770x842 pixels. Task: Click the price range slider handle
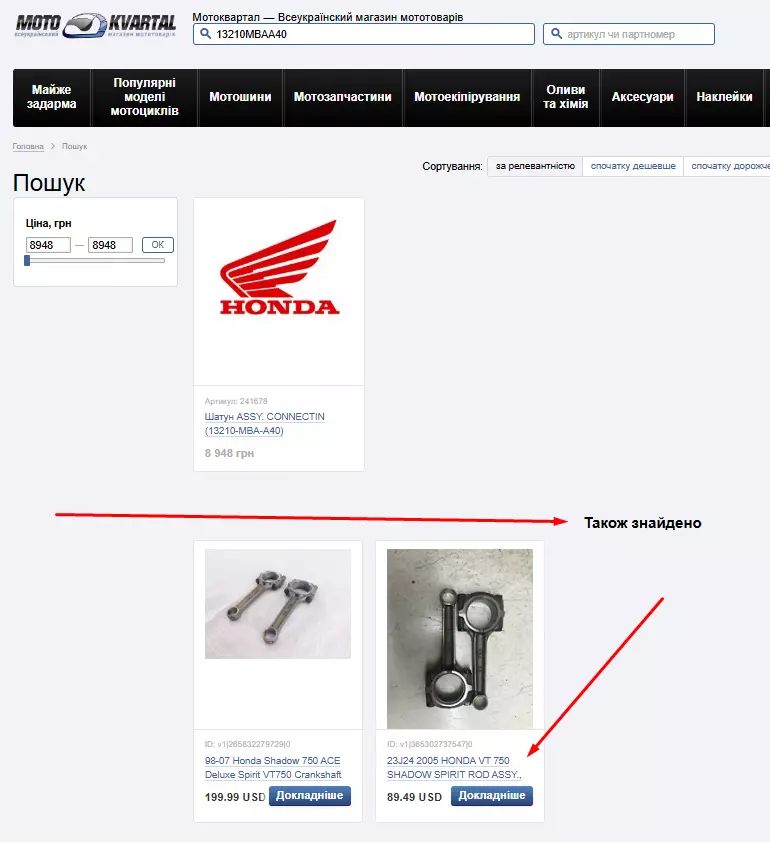pos(27,260)
